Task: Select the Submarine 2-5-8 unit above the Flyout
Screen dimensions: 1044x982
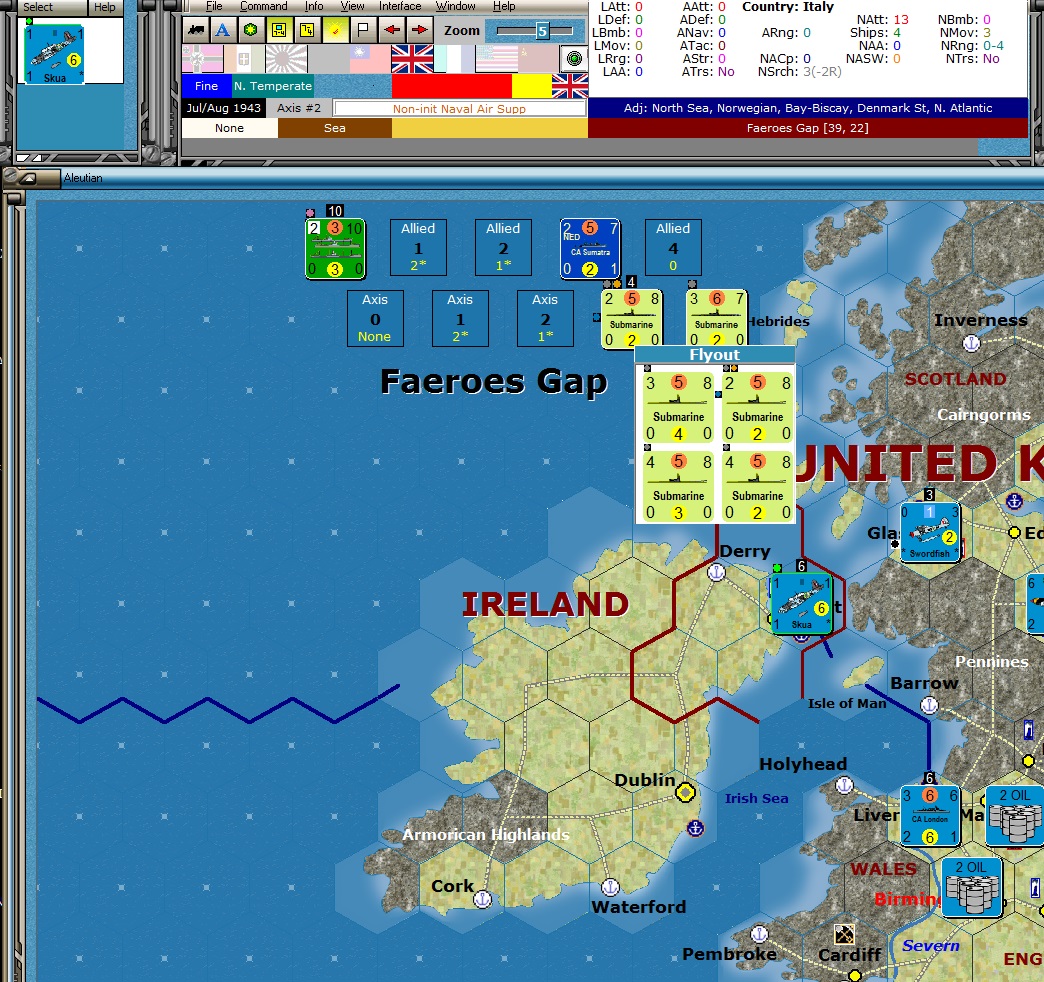Action: [x=631, y=319]
